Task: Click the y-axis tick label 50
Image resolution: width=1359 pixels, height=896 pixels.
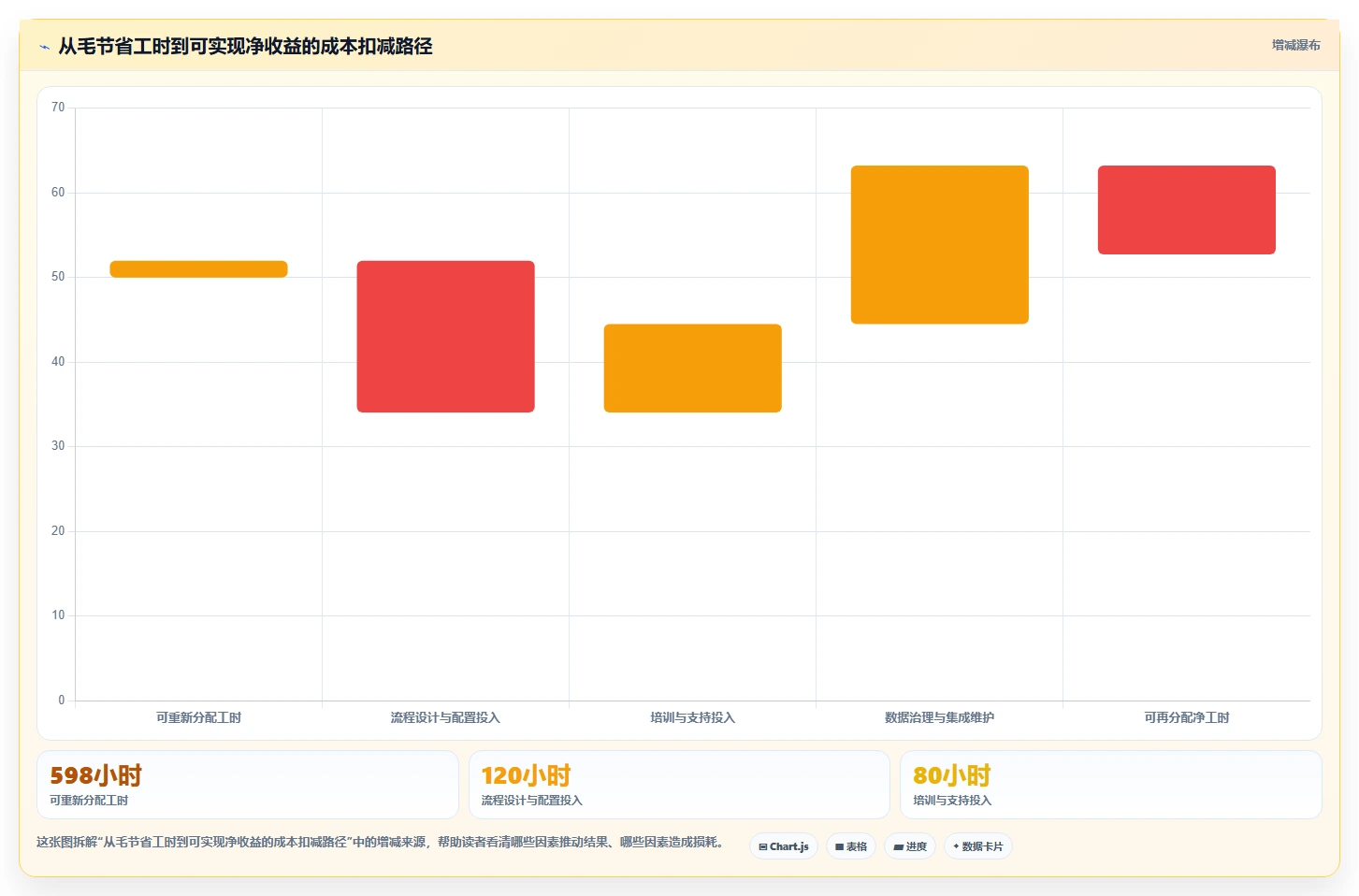Action: [58, 277]
